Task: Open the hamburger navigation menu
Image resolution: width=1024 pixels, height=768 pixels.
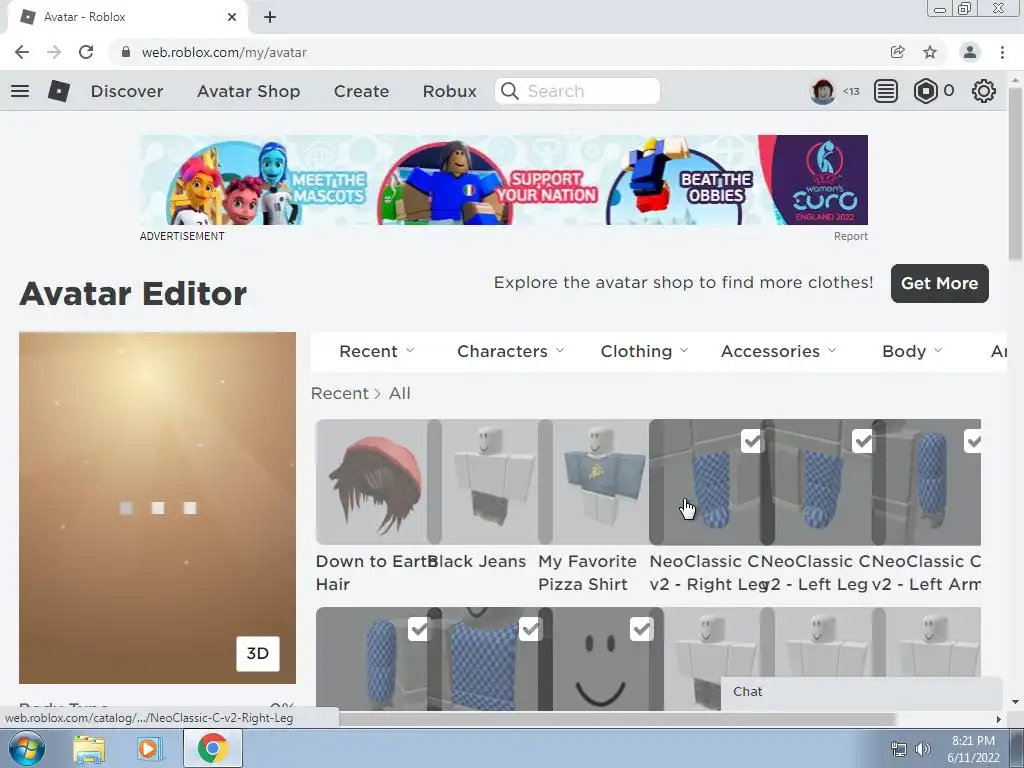Action: (20, 91)
